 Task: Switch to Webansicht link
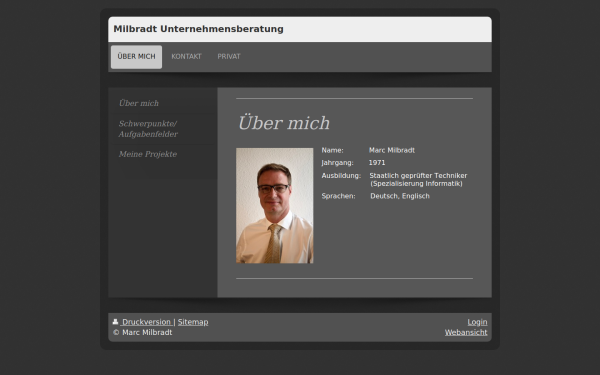[466, 332]
